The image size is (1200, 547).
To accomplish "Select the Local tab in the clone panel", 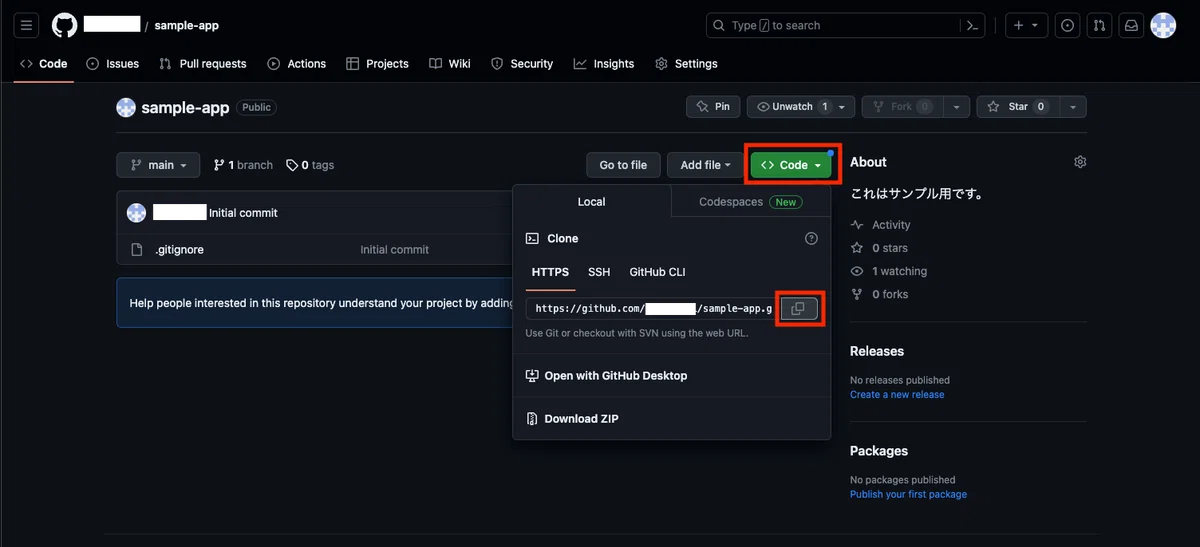I will [592, 202].
